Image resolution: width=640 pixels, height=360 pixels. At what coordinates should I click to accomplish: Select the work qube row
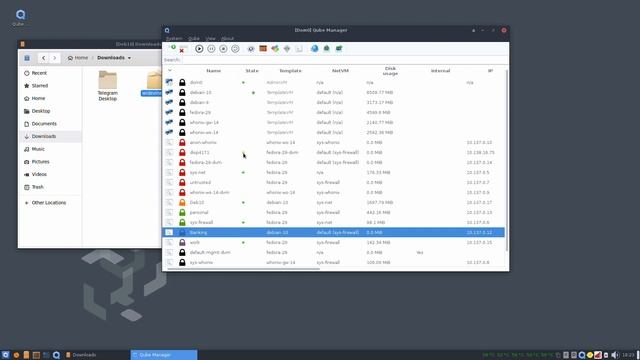334,242
